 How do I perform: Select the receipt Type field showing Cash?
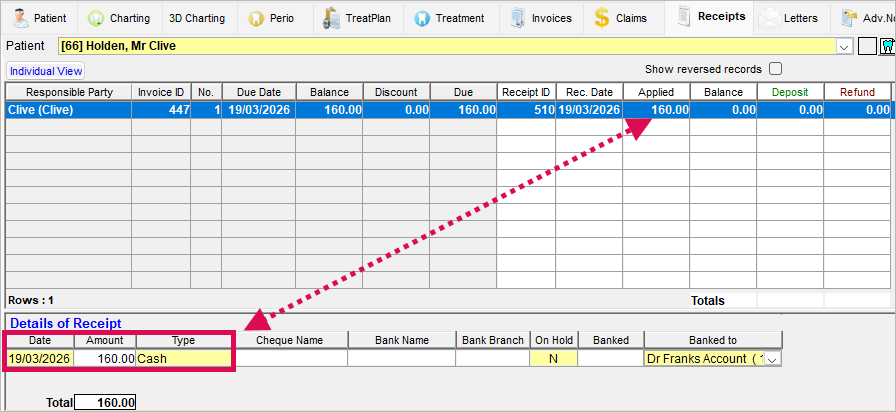184,358
